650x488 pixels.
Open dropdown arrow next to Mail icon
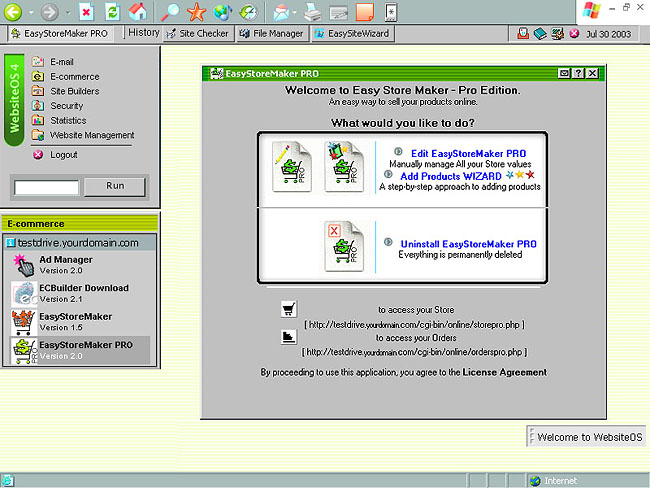tap(294, 12)
